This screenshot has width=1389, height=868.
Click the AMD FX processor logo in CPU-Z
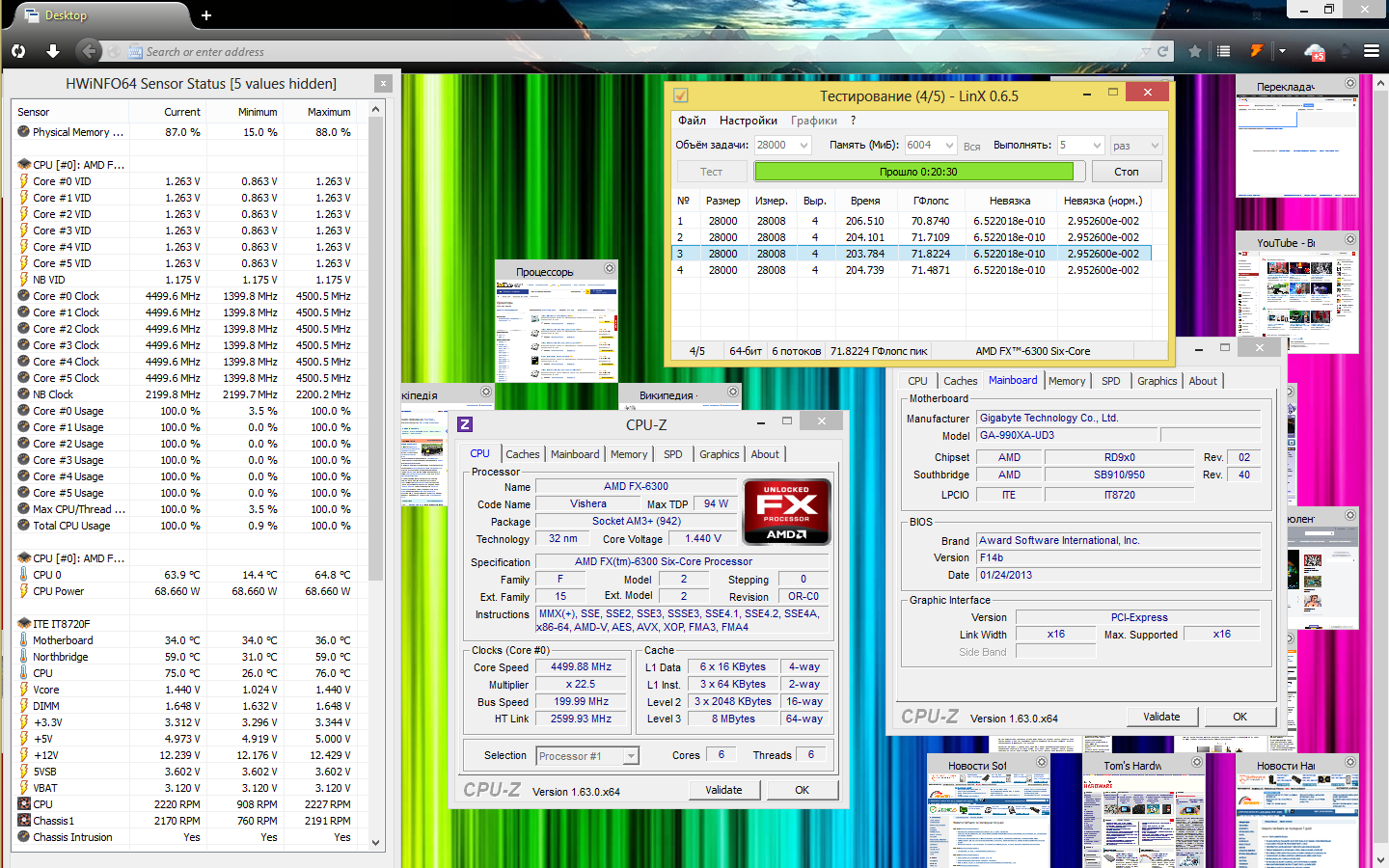(787, 511)
